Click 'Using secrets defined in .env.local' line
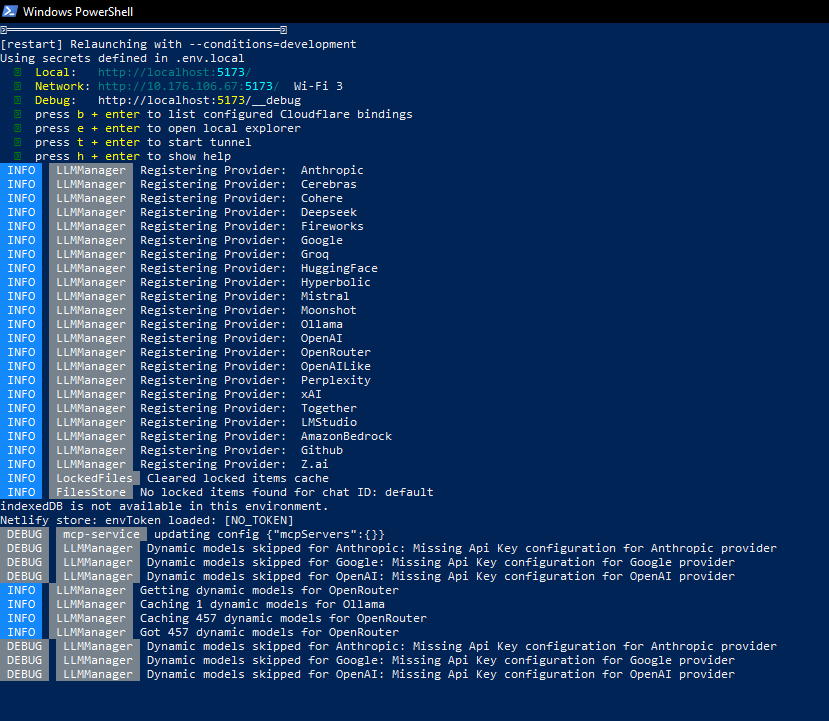The height and width of the screenshot is (721, 829). tap(122, 58)
